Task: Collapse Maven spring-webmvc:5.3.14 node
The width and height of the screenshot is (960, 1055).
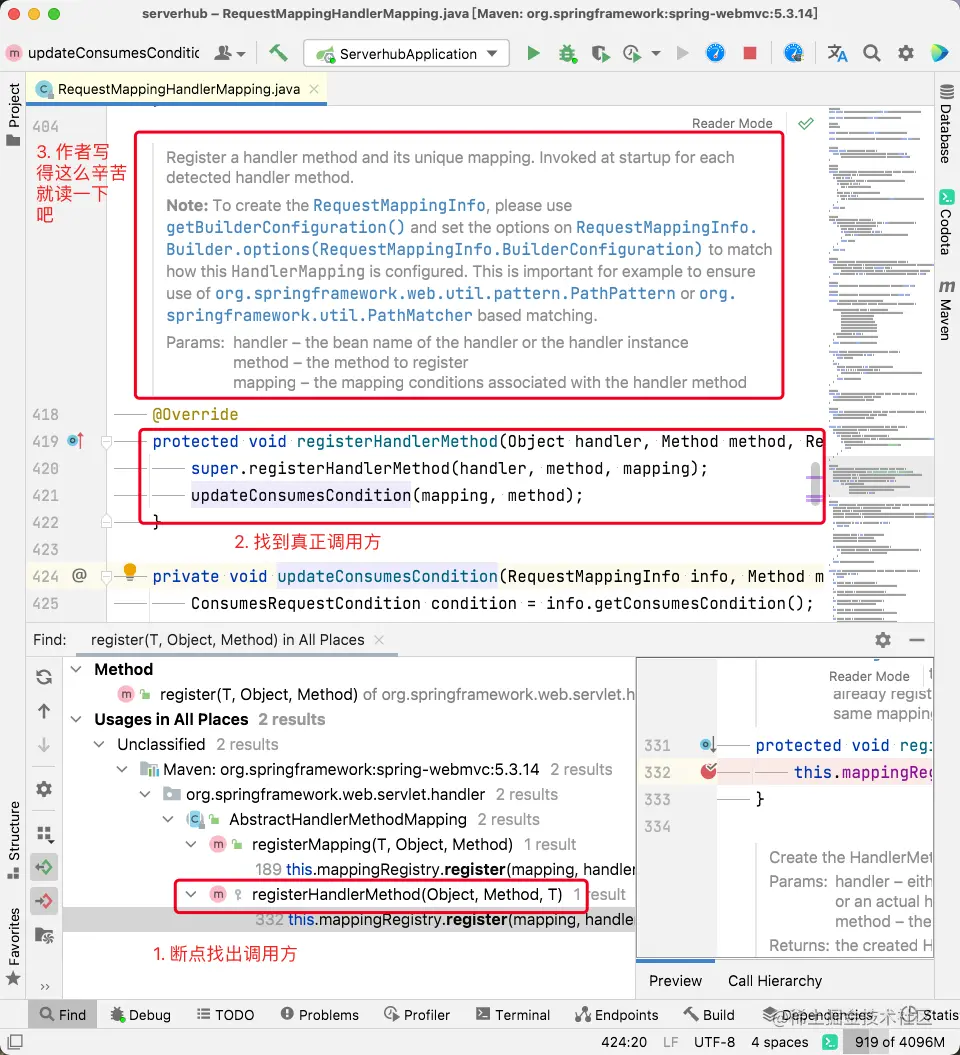Action: [122, 769]
